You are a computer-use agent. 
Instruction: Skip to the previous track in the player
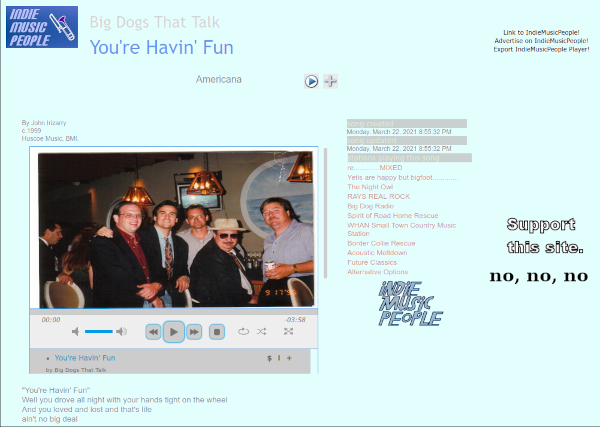click(153, 332)
